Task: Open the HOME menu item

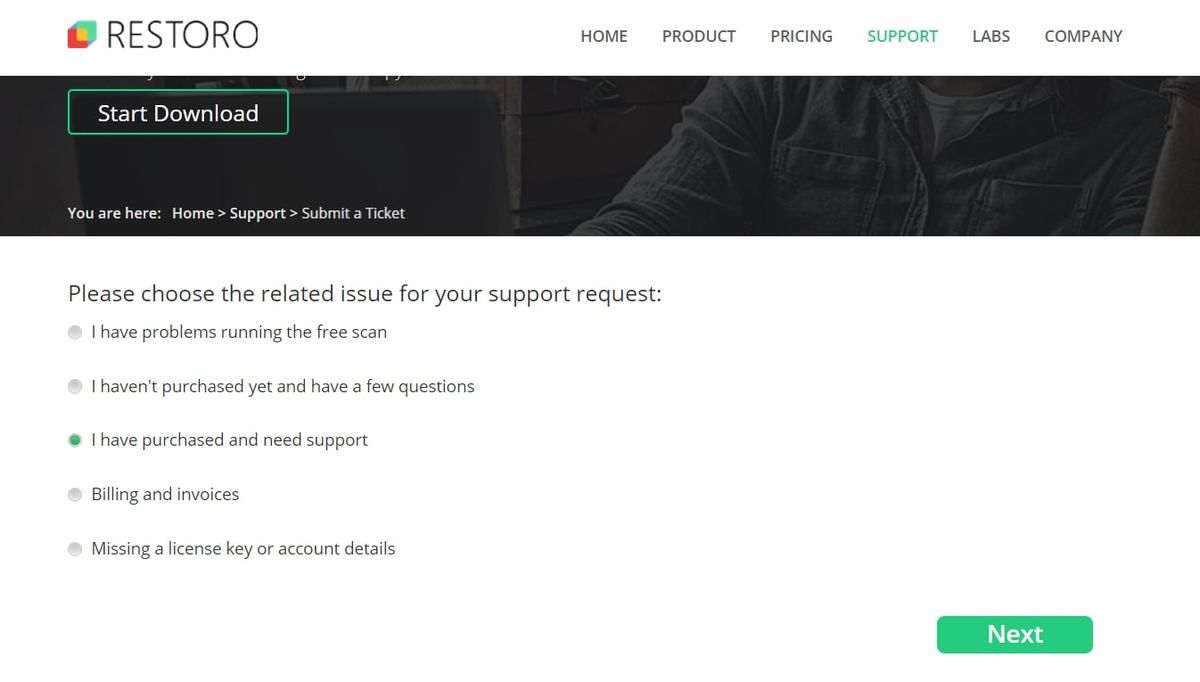Action: tap(604, 36)
